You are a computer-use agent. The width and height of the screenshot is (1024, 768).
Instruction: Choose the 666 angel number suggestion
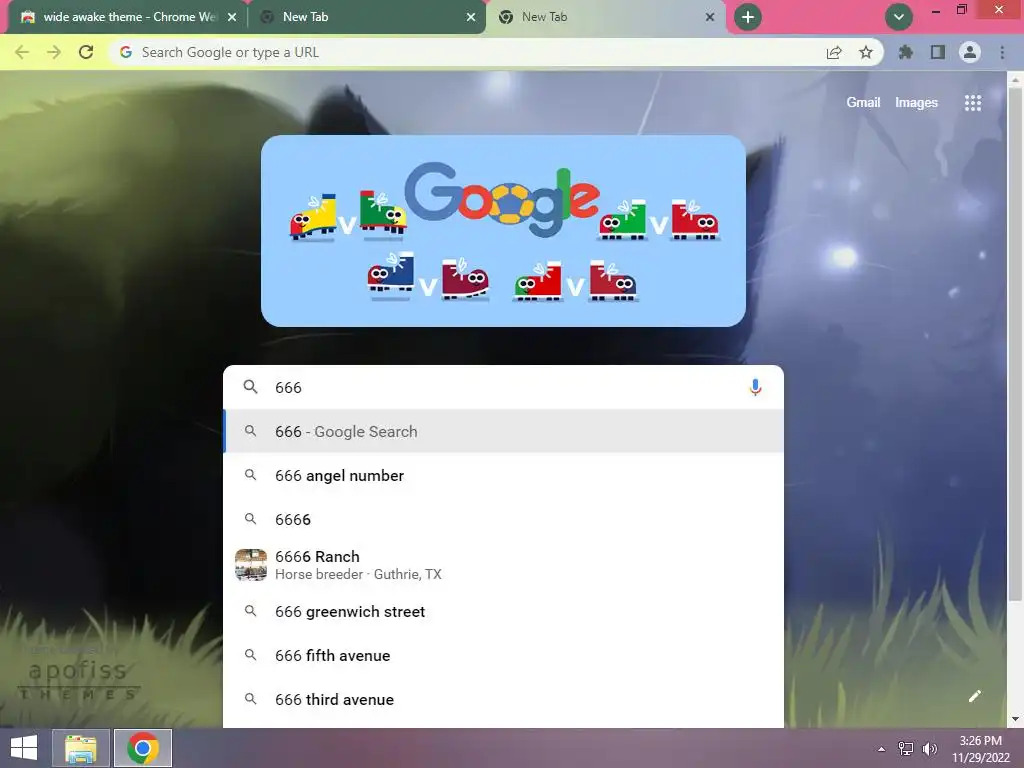pos(504,475)
